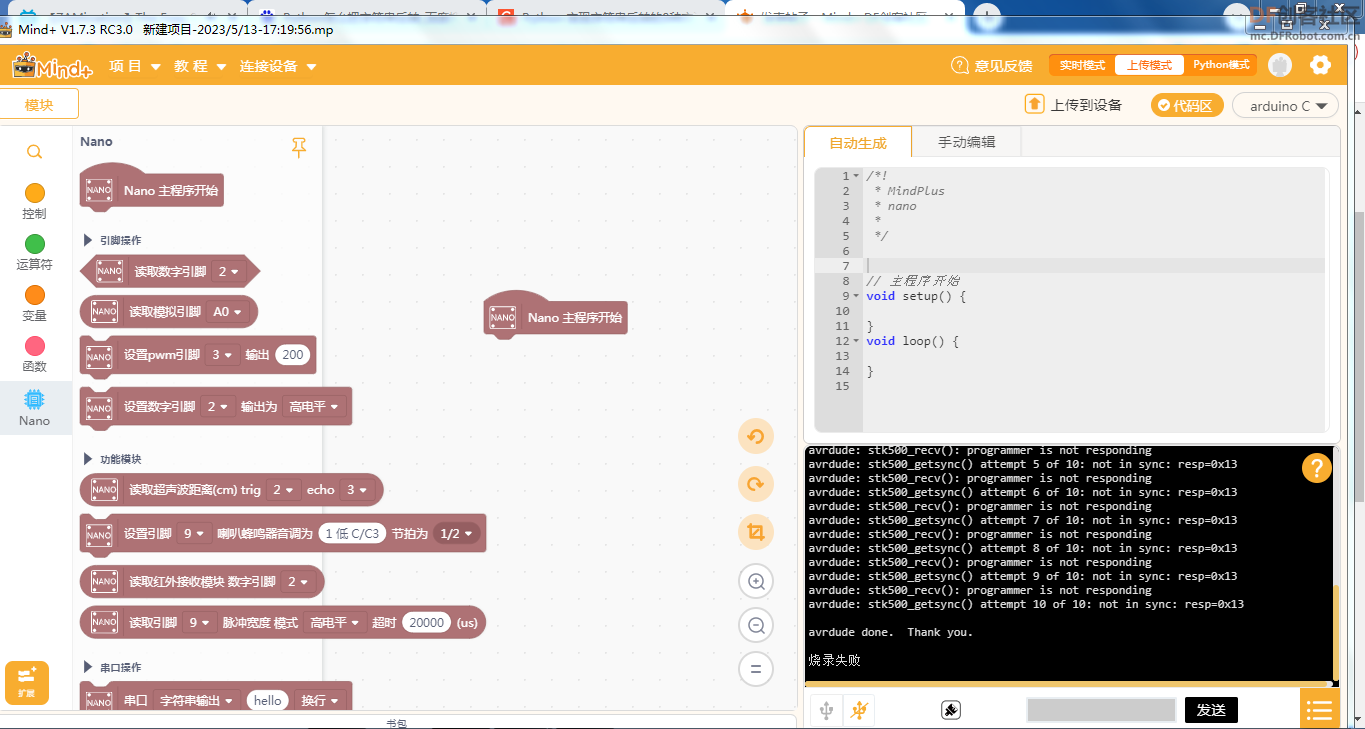Open the 高电平 dropdown on 设置数字引脚 block

tap(314, 407)
